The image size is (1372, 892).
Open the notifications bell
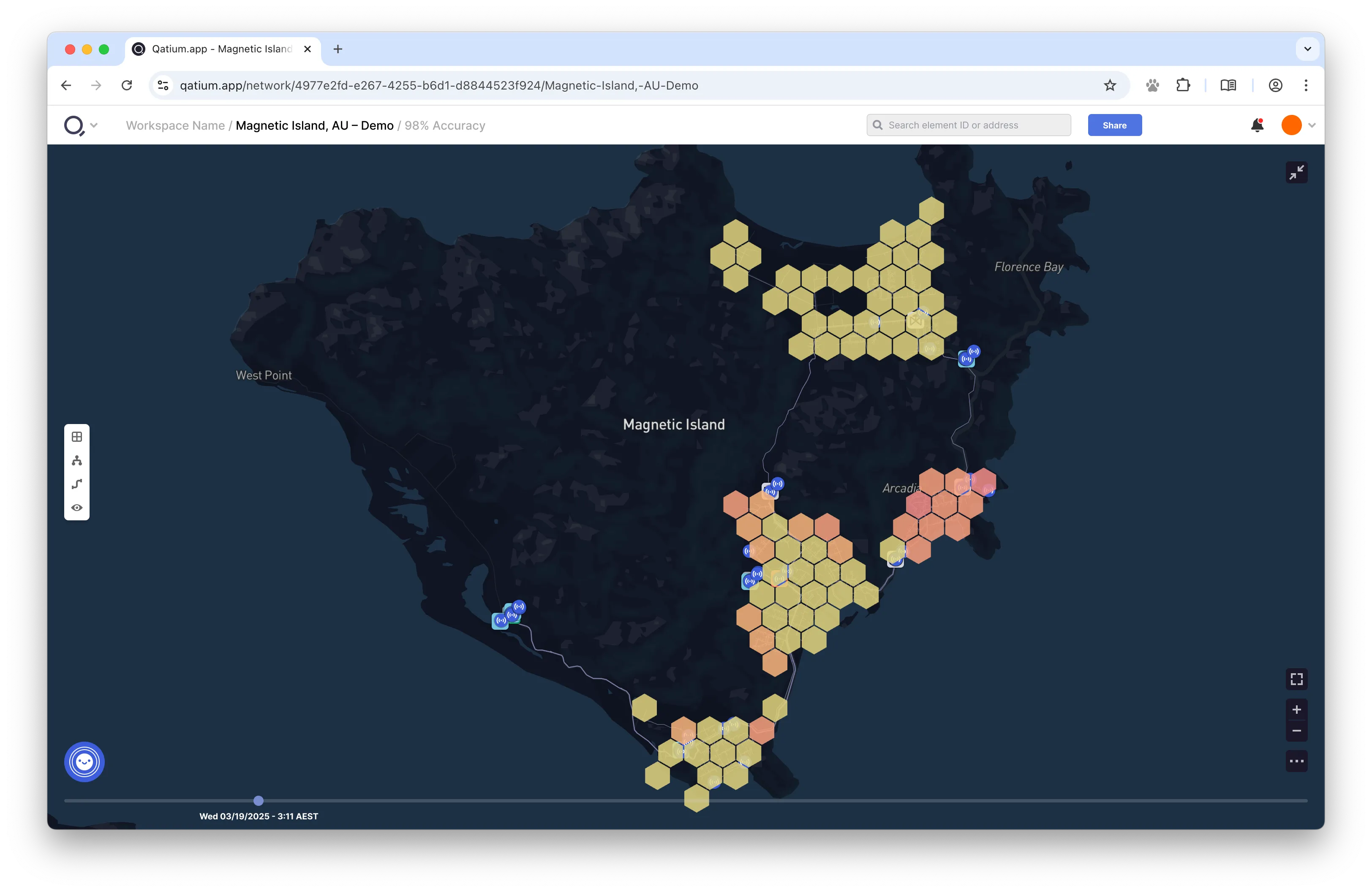(x=1257, y=125)
